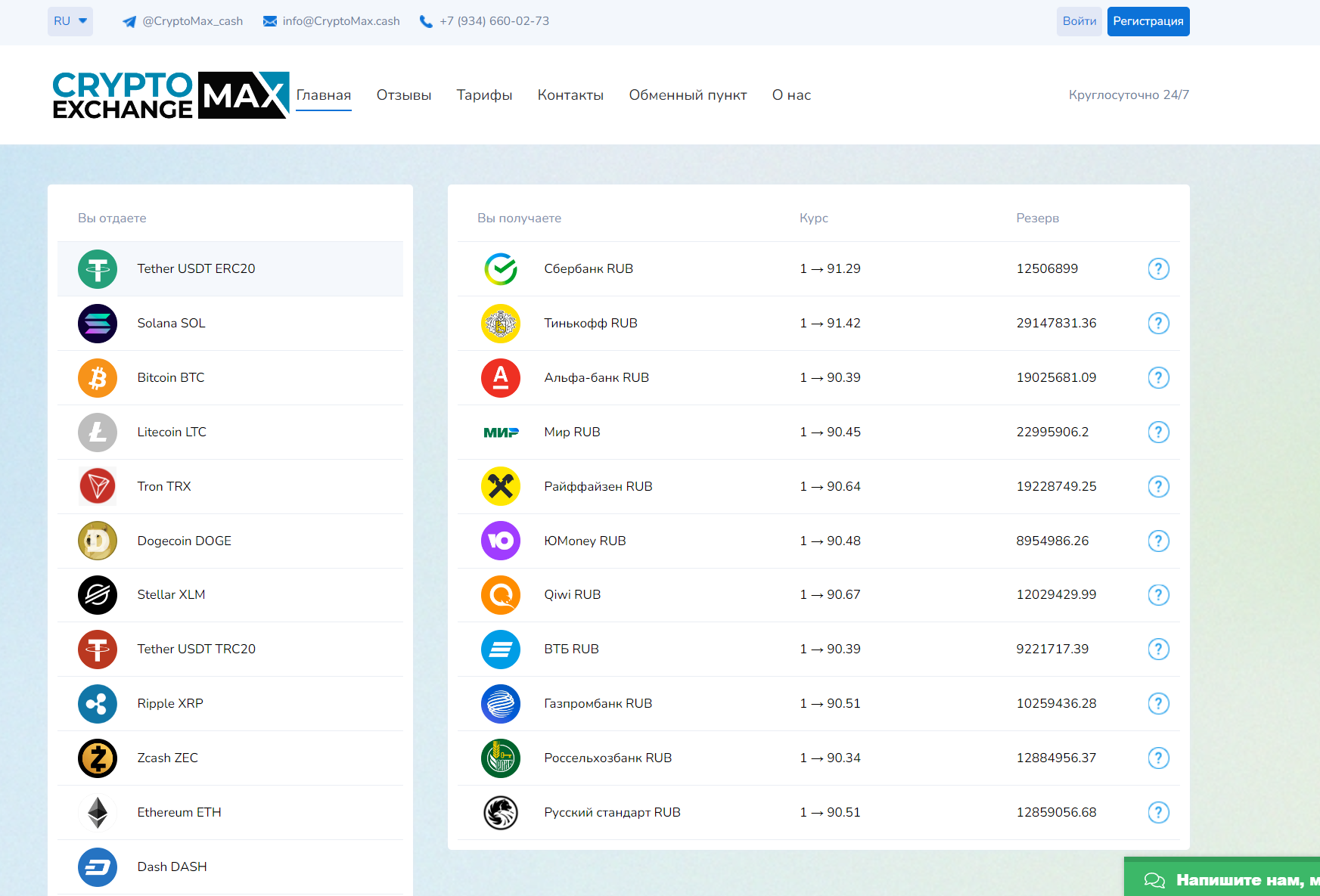The image size is (1320, 896).
Task: Choose the Райффайзен logo icon
Action: click(501, 486)
